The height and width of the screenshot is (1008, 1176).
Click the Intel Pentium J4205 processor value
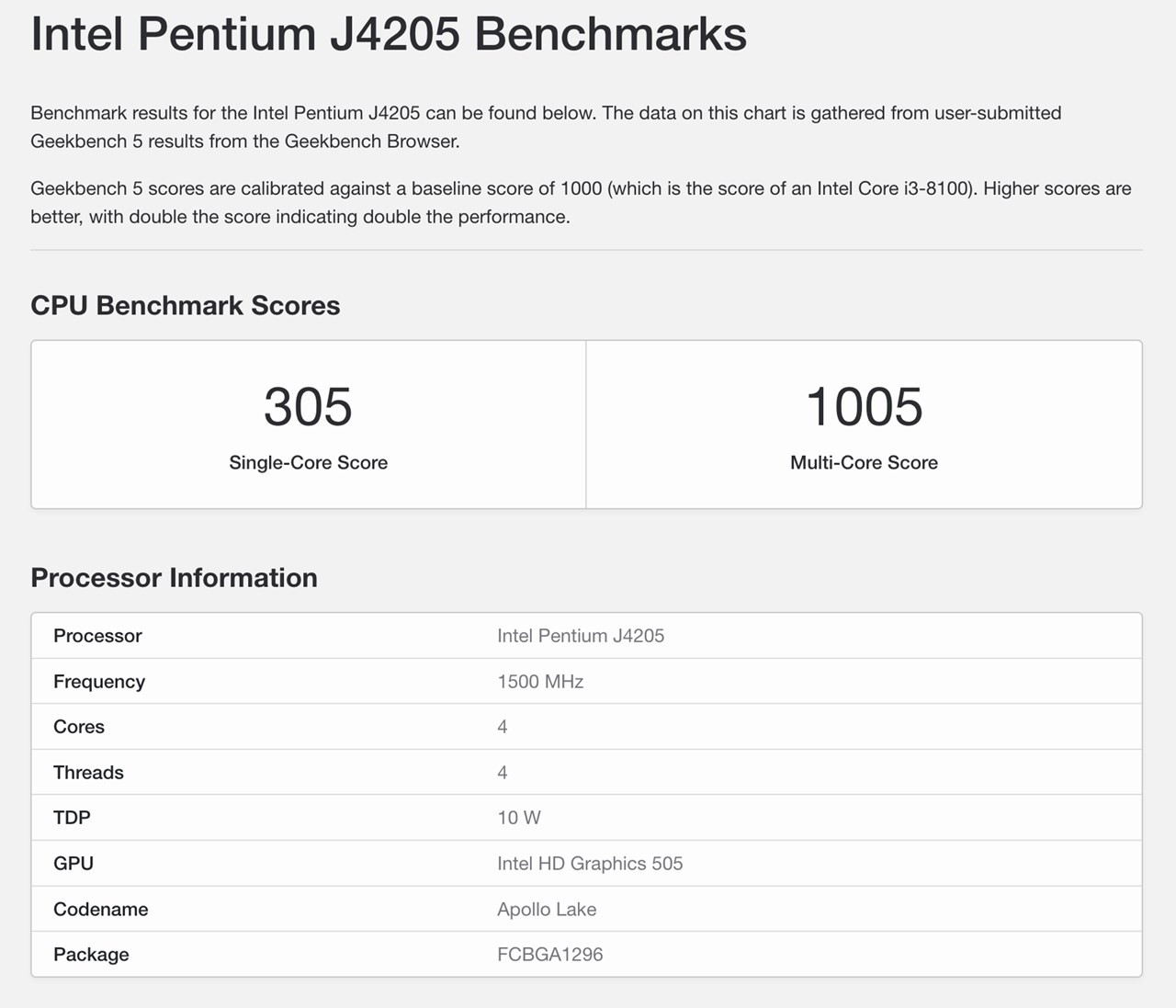(x=581, y=635)
